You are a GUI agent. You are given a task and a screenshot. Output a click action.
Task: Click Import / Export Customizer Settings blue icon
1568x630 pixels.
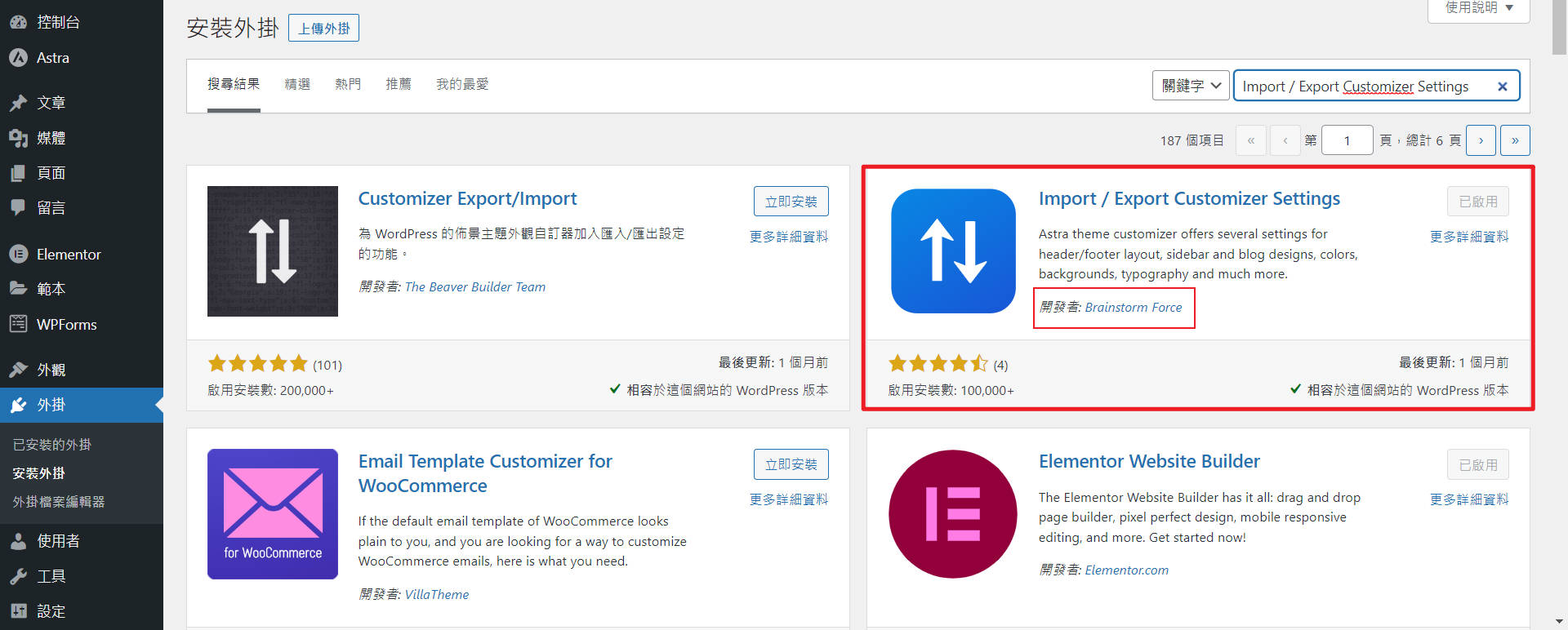953,251
